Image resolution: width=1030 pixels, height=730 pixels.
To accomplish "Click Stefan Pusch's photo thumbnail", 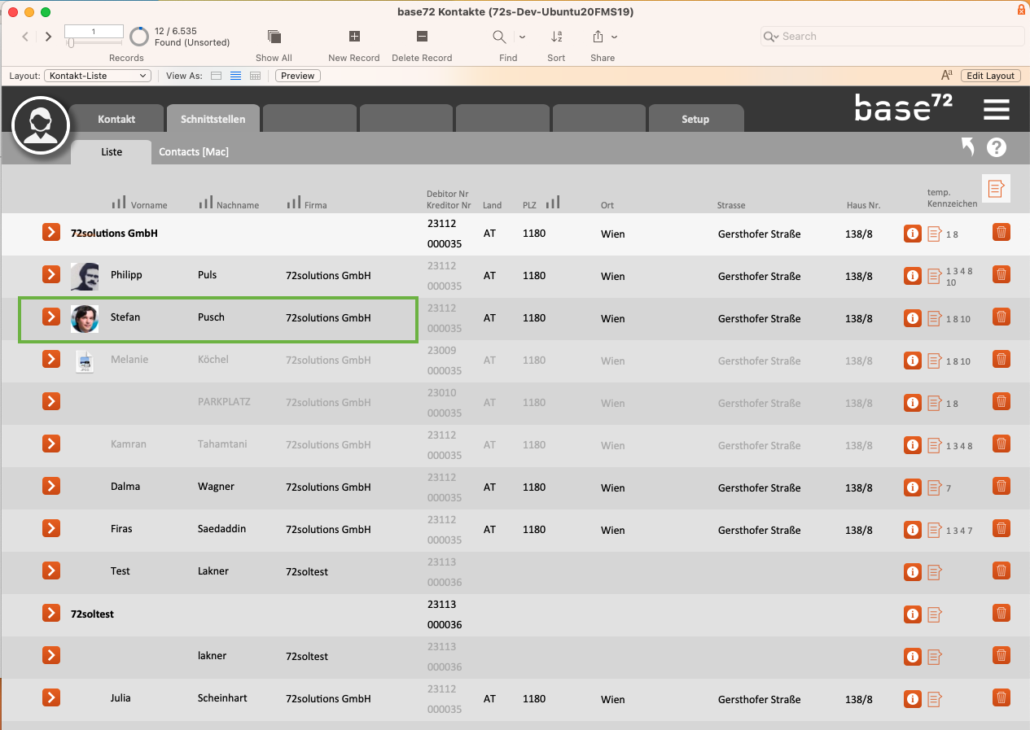I will pyautogui.click(x=85, y=319).
